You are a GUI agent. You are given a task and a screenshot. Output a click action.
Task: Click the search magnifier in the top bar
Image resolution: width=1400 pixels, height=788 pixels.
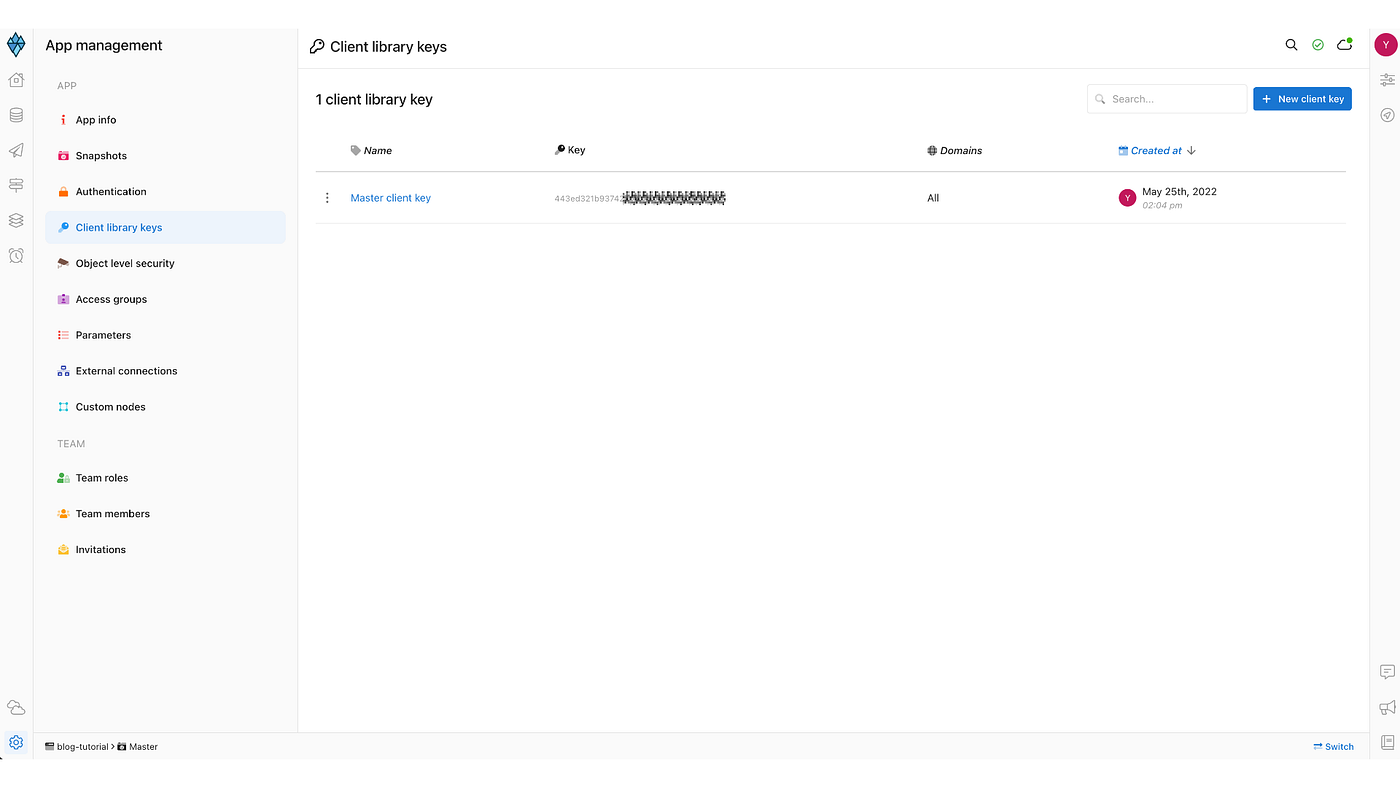[1290, 45]
